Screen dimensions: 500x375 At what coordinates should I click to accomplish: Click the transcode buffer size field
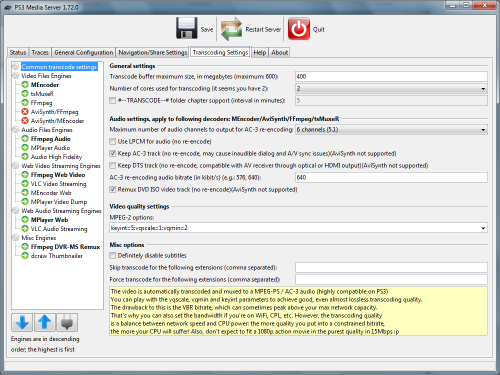point(391,76)
